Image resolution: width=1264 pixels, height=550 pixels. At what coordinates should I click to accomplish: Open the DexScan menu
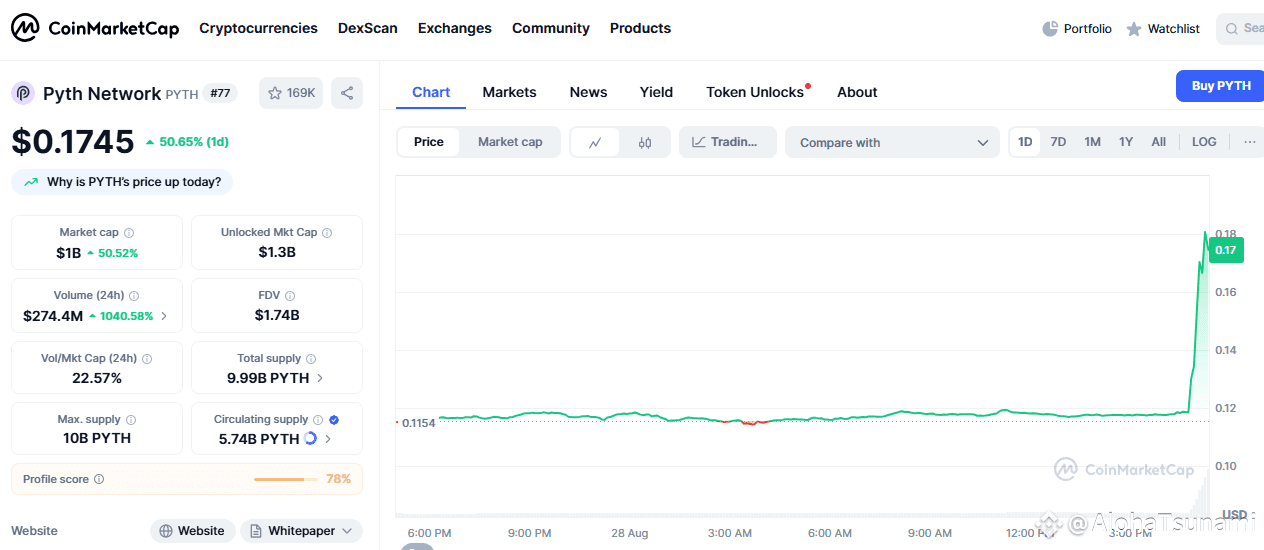tap(368, 28)
